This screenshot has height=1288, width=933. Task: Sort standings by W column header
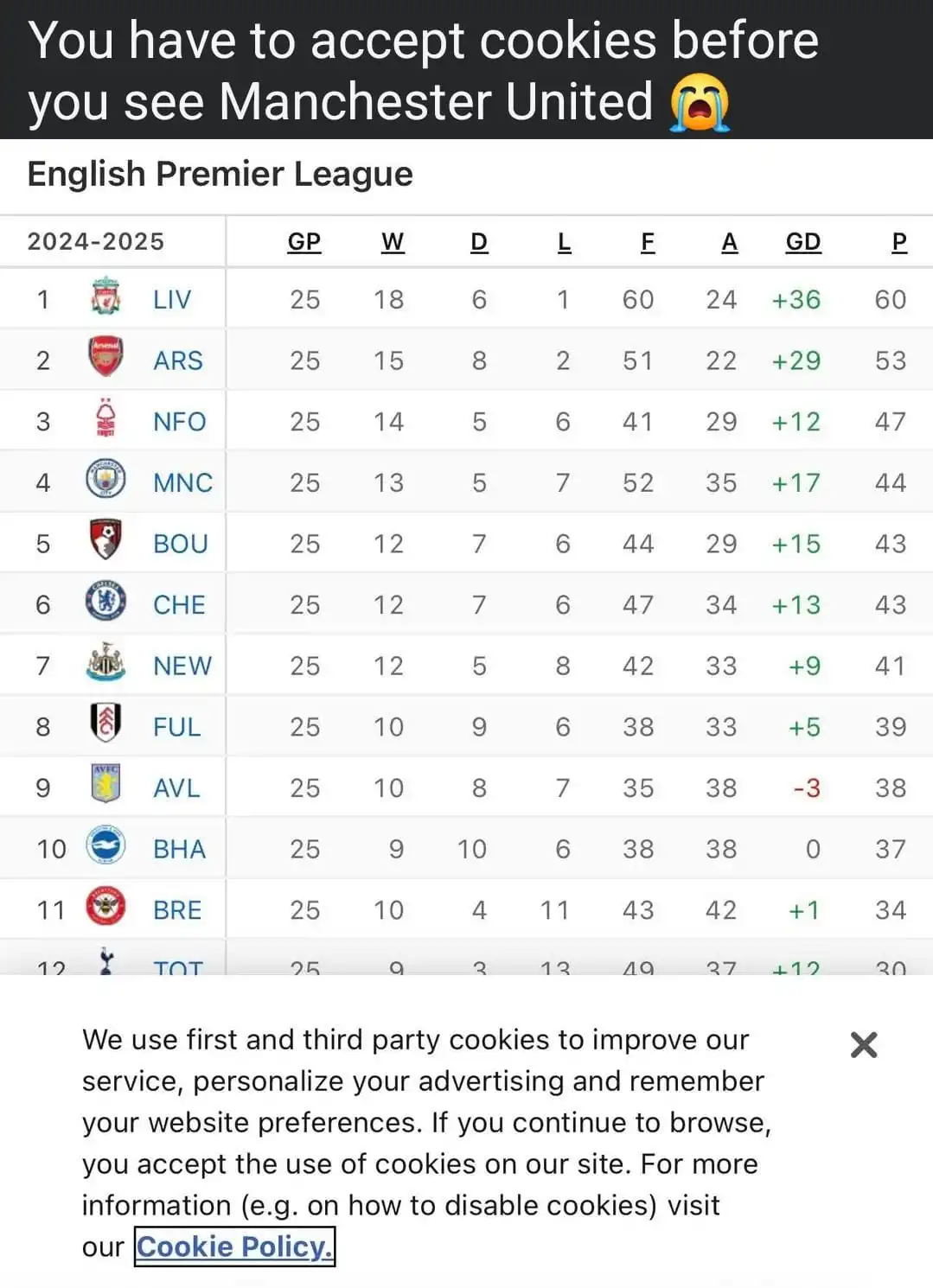[393, 242]
